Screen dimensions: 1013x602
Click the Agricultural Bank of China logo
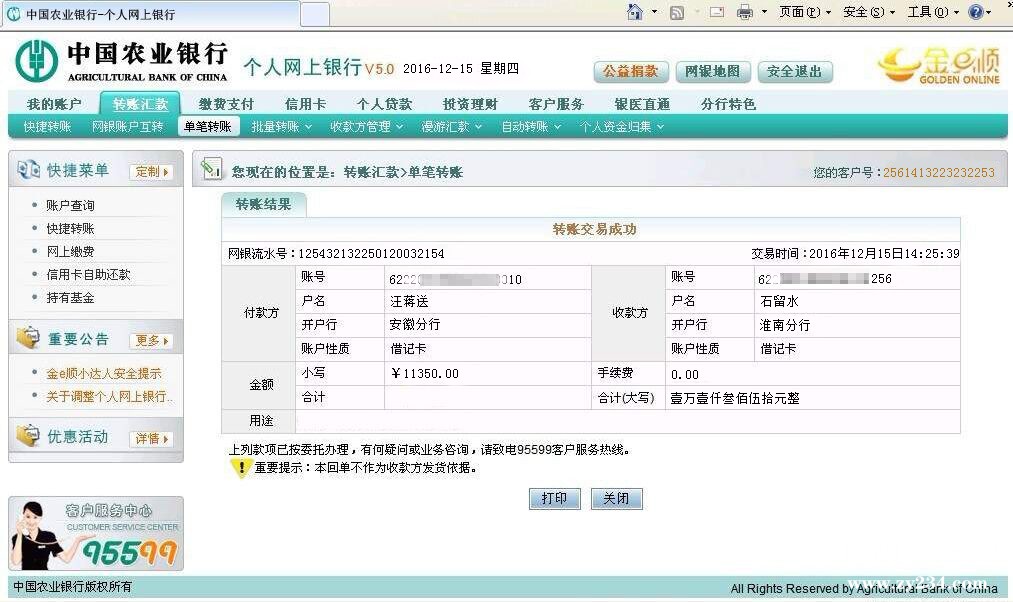(121, 61)
